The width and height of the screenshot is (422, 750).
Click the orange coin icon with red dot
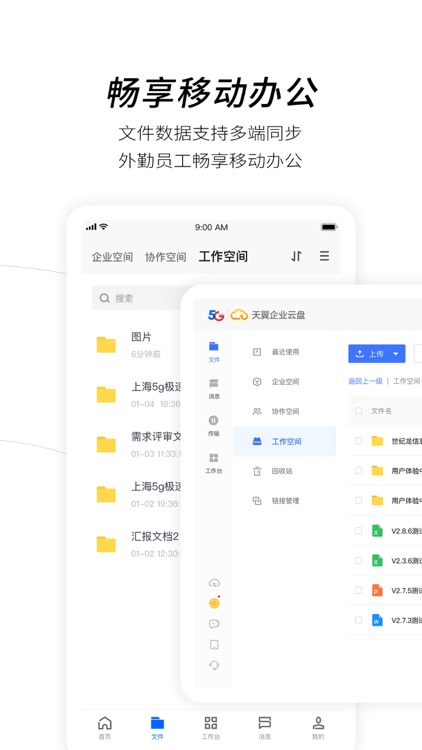point(214,603)
